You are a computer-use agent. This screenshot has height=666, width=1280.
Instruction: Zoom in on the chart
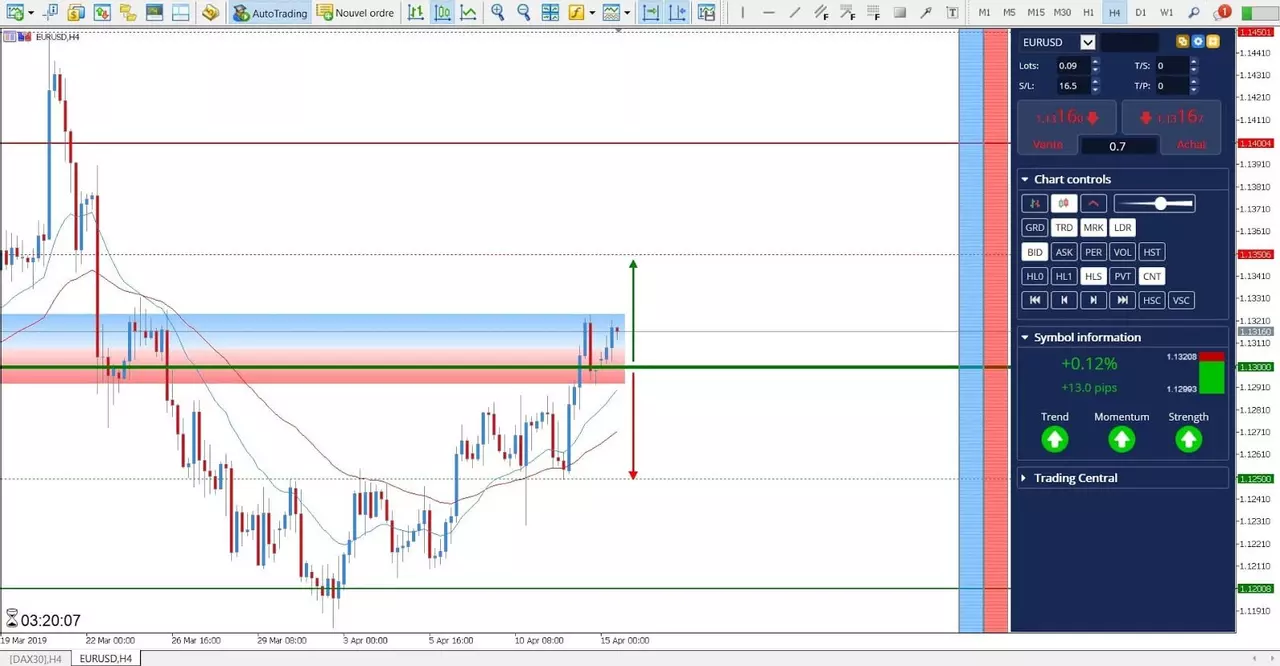[498, 13]
